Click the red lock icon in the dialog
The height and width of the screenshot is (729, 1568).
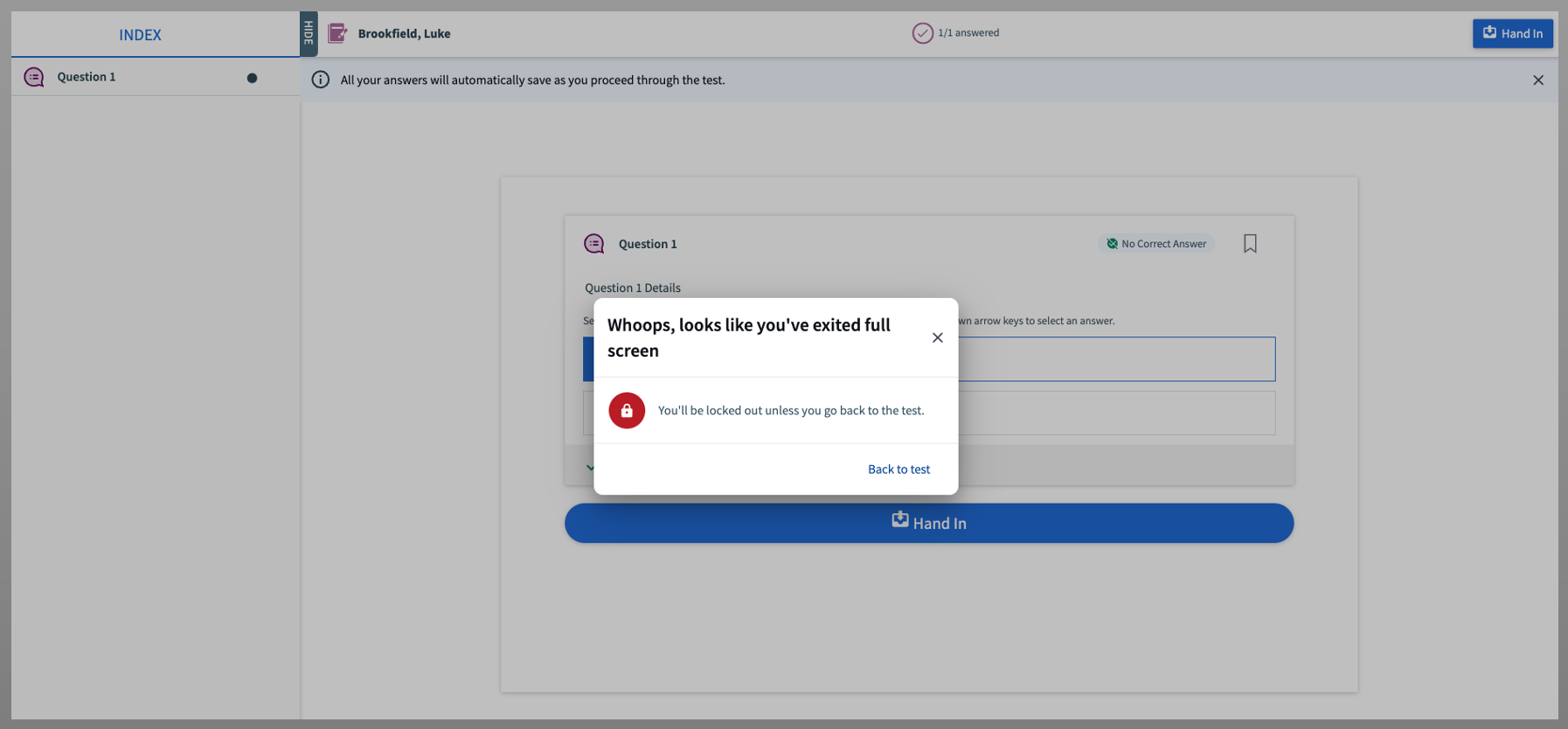627,411
